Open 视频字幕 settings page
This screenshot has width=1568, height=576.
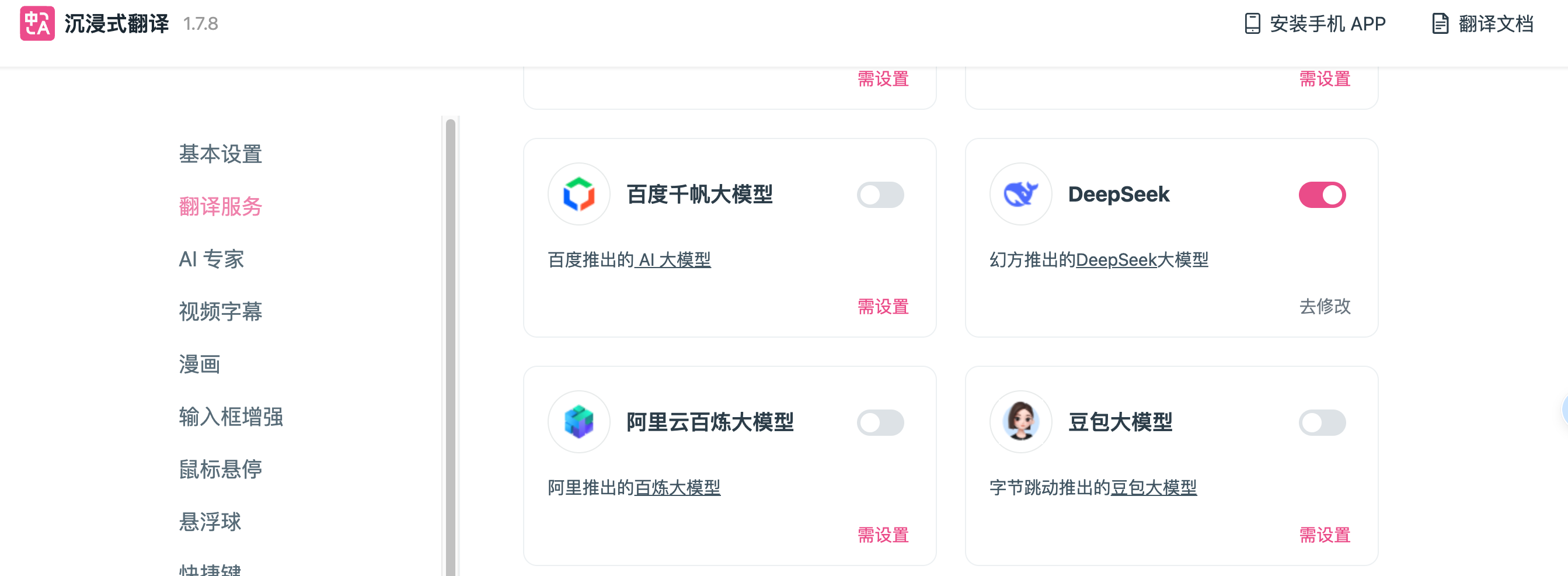[220, 312]
